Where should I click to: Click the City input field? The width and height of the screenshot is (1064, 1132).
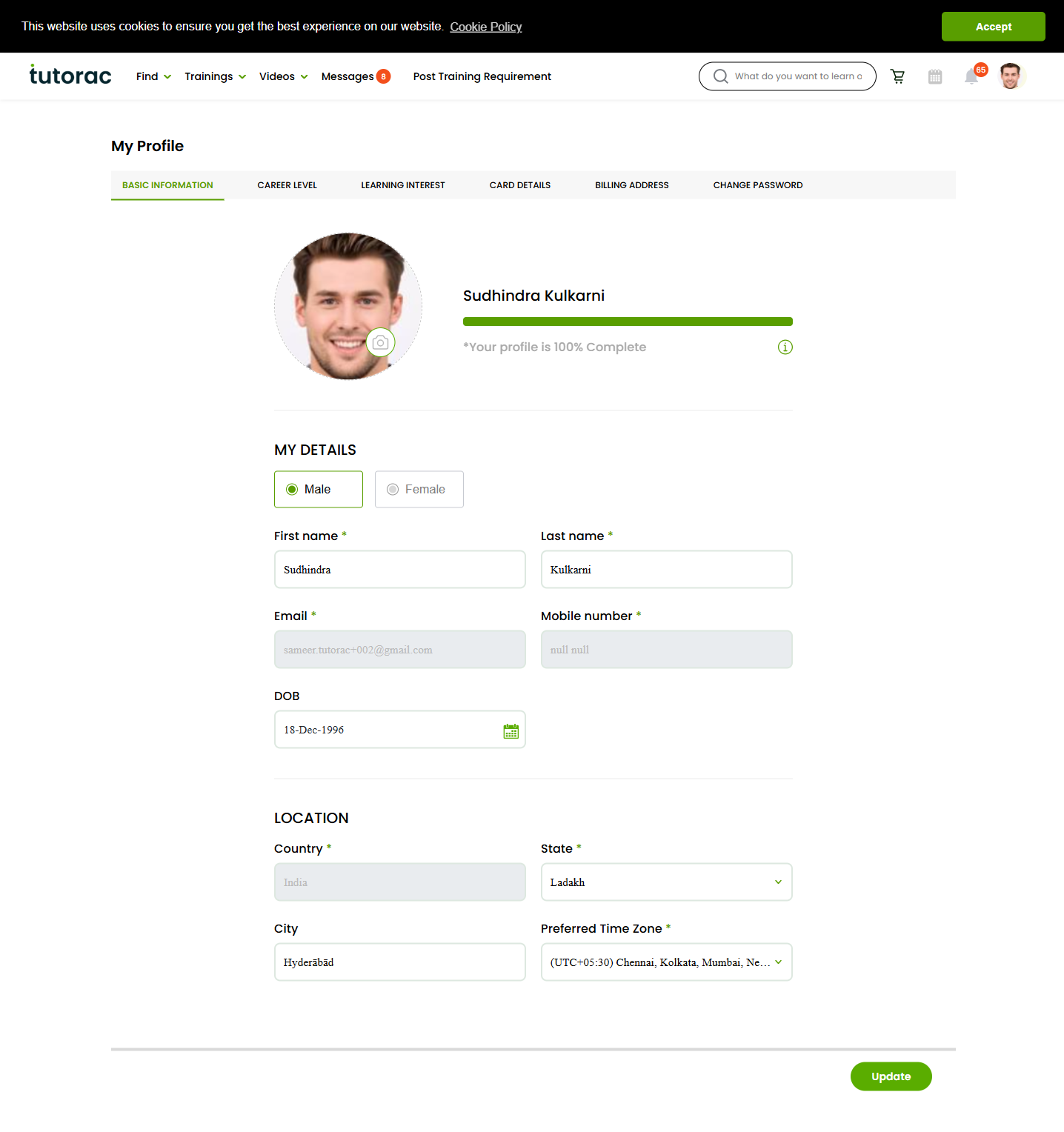[x=400, y=962]
